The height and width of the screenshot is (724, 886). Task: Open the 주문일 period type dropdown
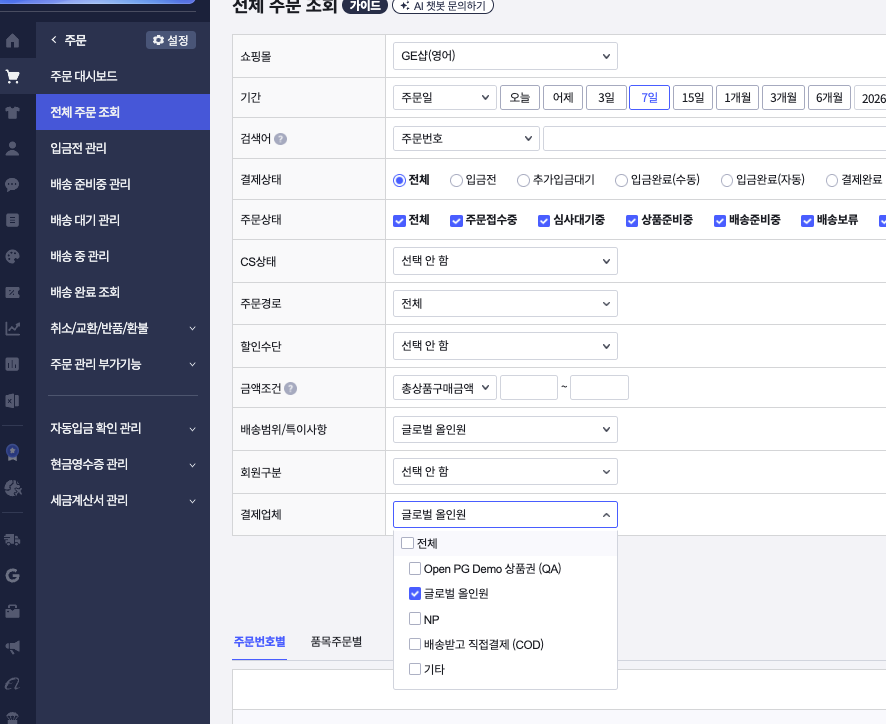tap(445, 97)
